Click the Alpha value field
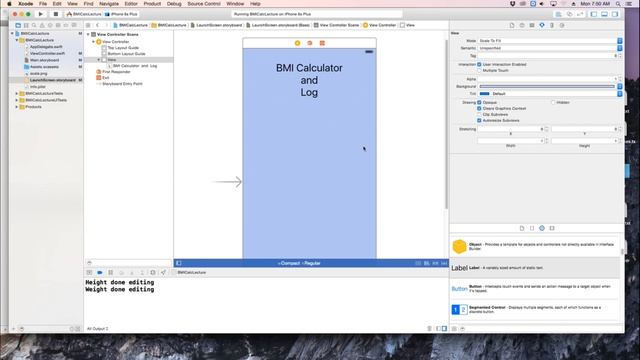 [x=547, y=79]
